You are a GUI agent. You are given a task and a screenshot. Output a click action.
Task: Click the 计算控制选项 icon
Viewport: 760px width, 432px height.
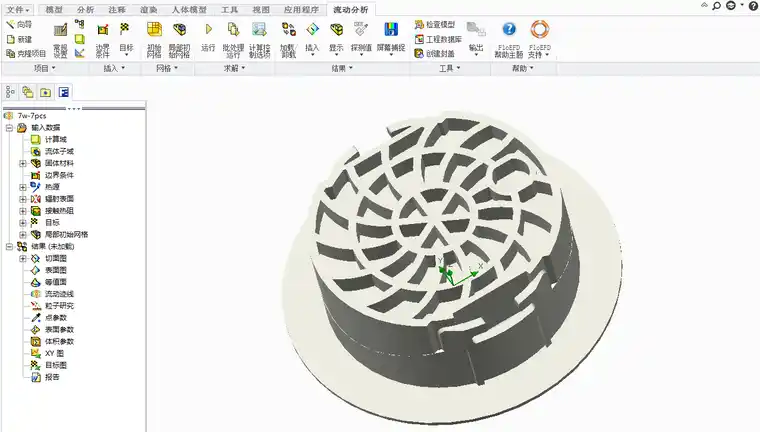point(259,38)
